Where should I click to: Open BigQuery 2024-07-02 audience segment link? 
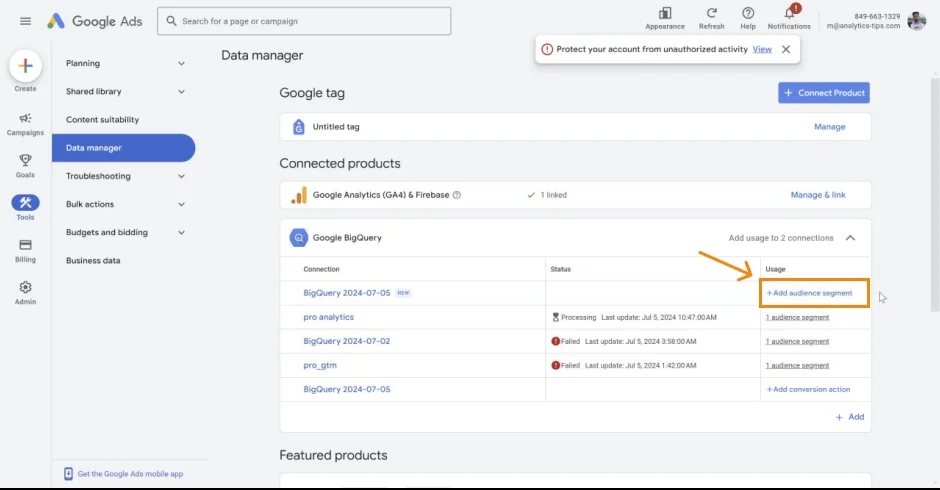pyautogui.click(x=797, y=341)
